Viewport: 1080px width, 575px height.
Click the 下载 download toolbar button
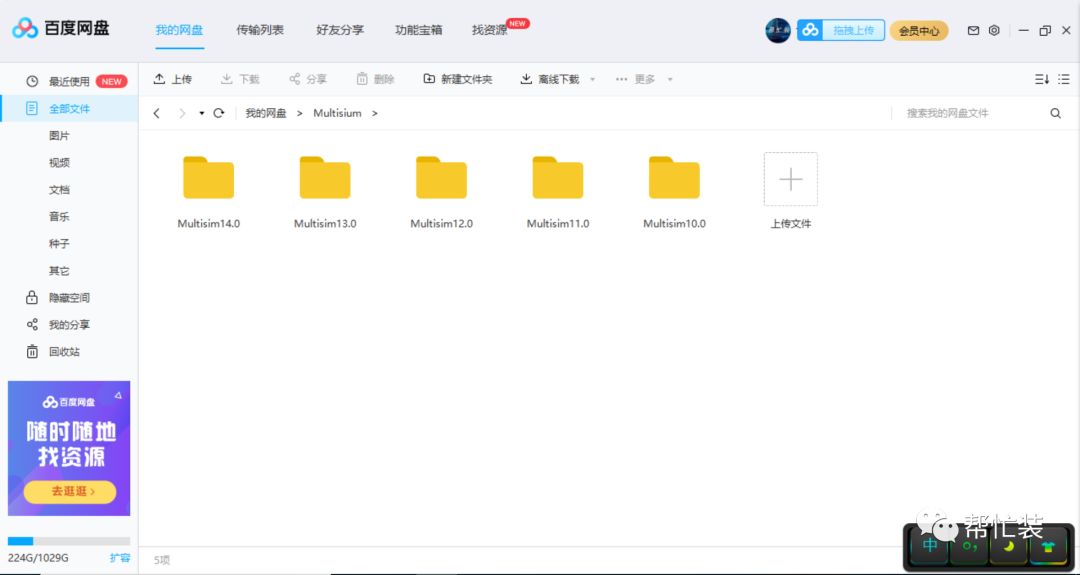[x=240, y=79]
